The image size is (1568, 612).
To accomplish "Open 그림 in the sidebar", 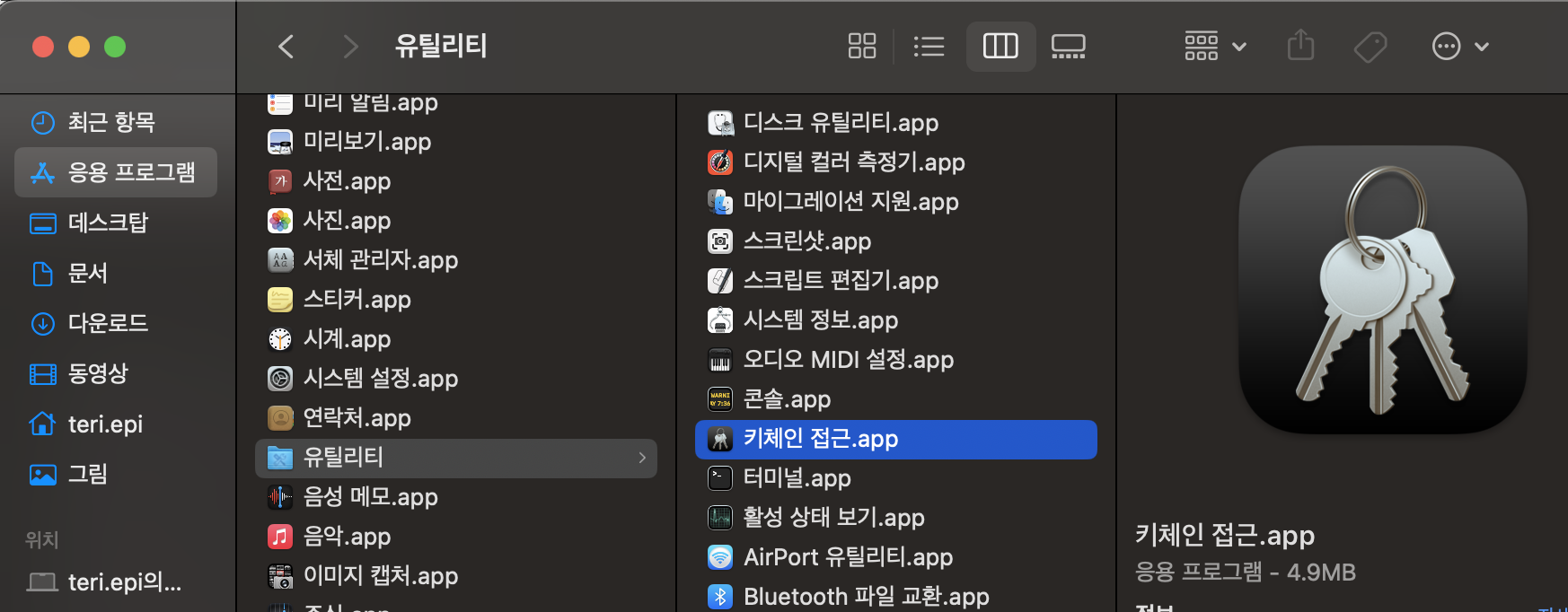I will pos(116,474).
